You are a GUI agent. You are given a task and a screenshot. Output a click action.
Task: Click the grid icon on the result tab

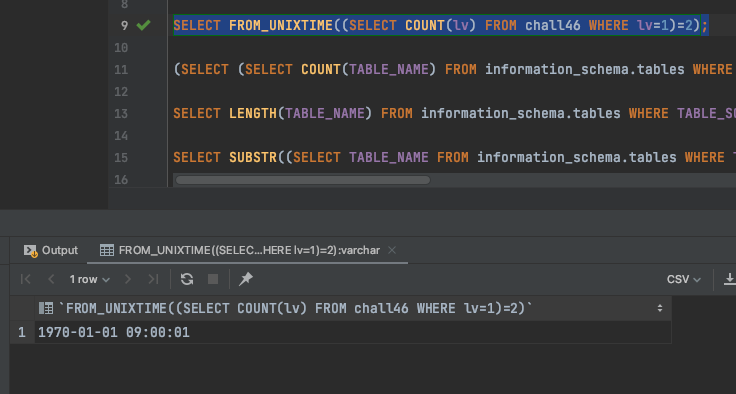click(x=107, y=250)
